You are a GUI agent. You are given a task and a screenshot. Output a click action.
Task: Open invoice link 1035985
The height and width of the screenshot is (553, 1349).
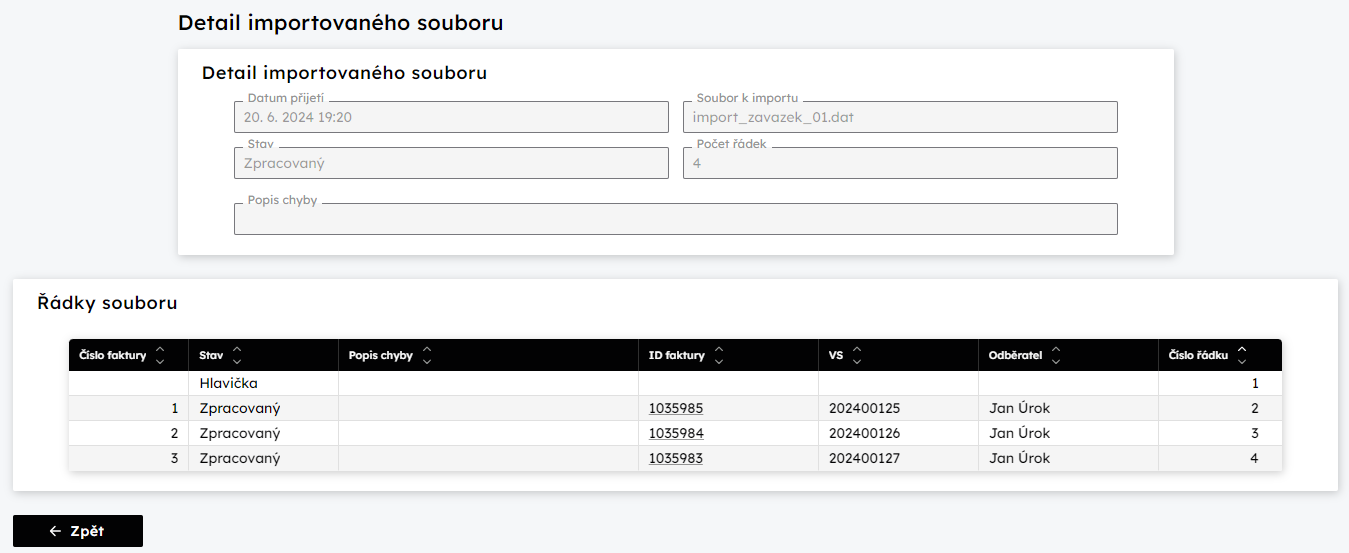pos(676,408)
